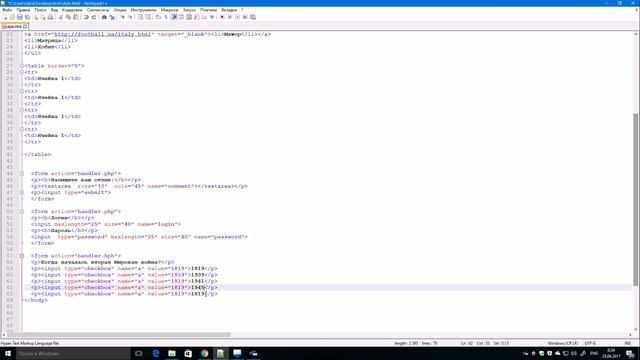Toggle the highlighted indent guide icon
This screenshot has width=640, height=360.
coord(173,17)
